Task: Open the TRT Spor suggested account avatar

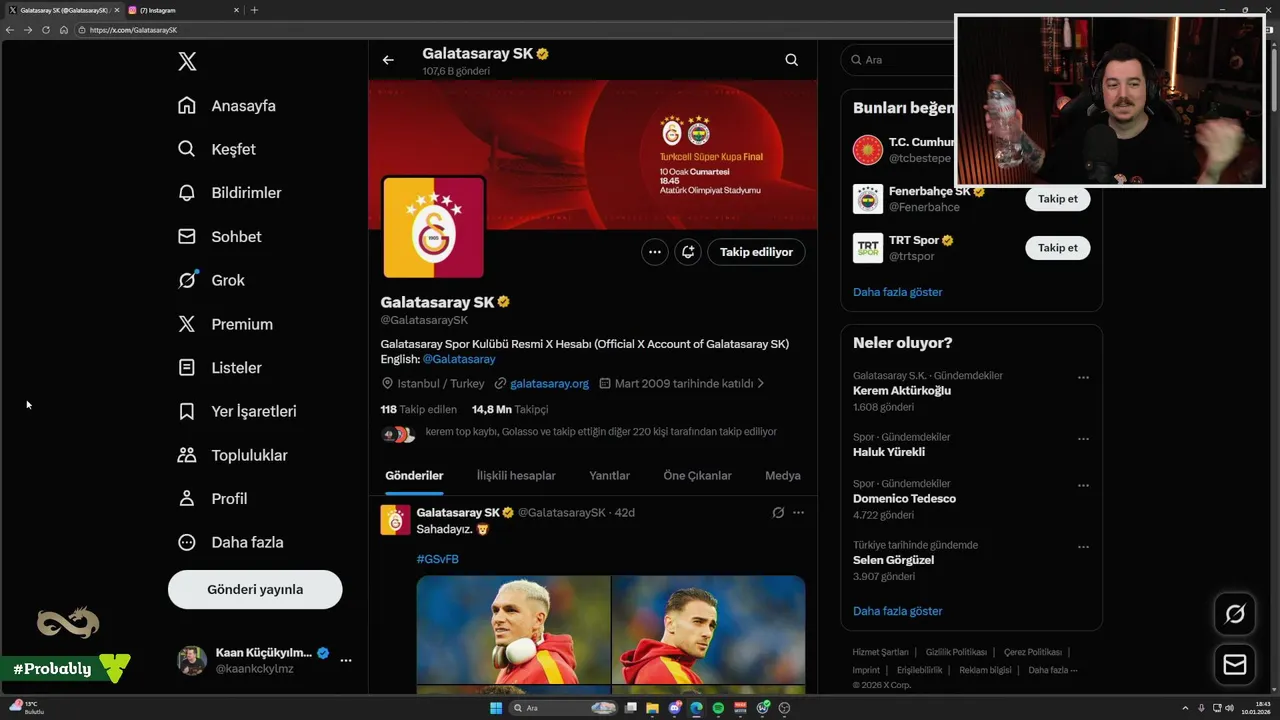Action: 868,248
